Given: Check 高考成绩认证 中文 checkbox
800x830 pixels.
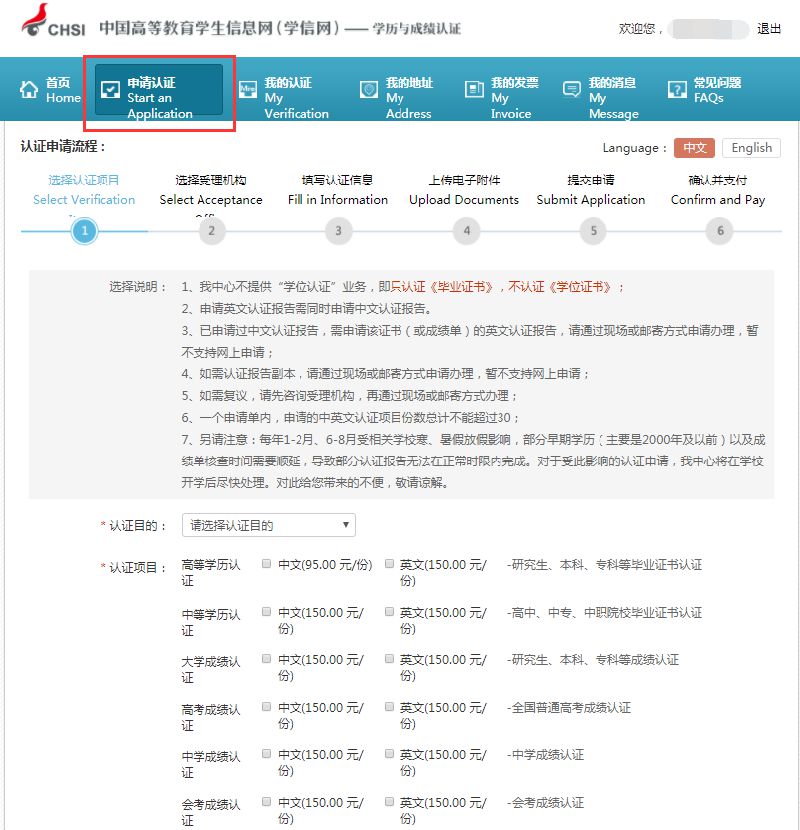Looking at the screenshot, I should (x=267, y=707).
